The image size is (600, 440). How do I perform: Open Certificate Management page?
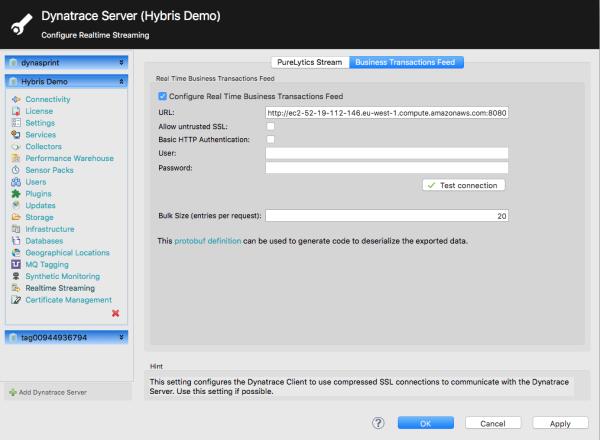[x=68, y=300]
